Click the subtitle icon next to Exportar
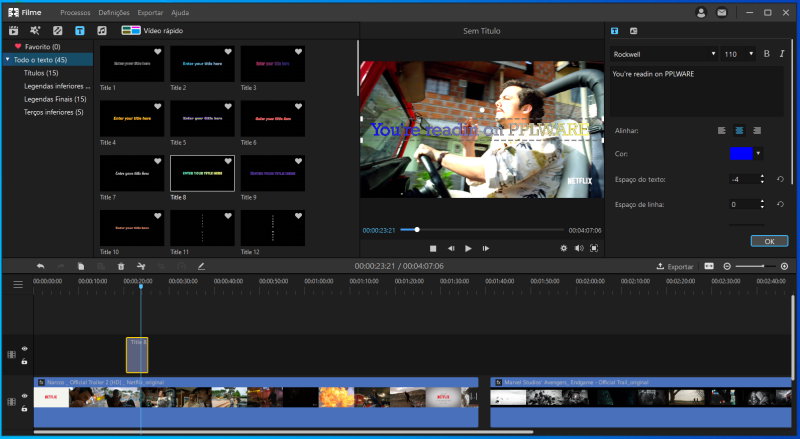 (709, 266)
